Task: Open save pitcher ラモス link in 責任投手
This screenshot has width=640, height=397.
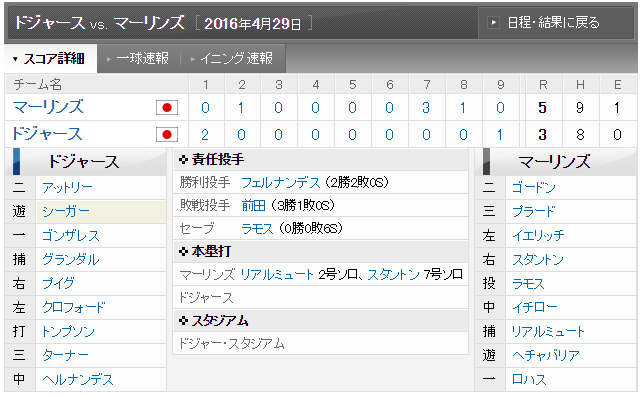Action: 257,228
